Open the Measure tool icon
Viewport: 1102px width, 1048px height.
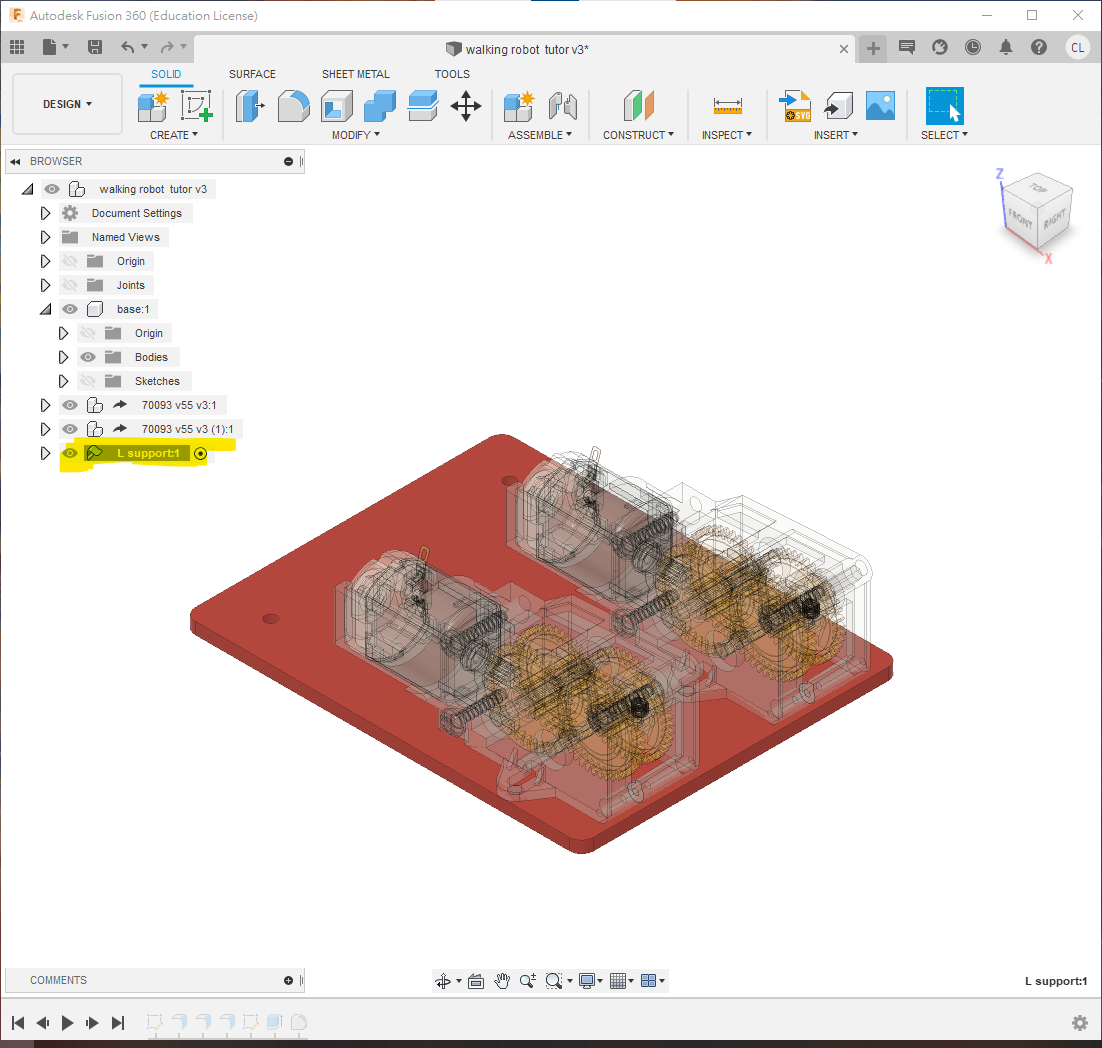[x=727, y=106]
